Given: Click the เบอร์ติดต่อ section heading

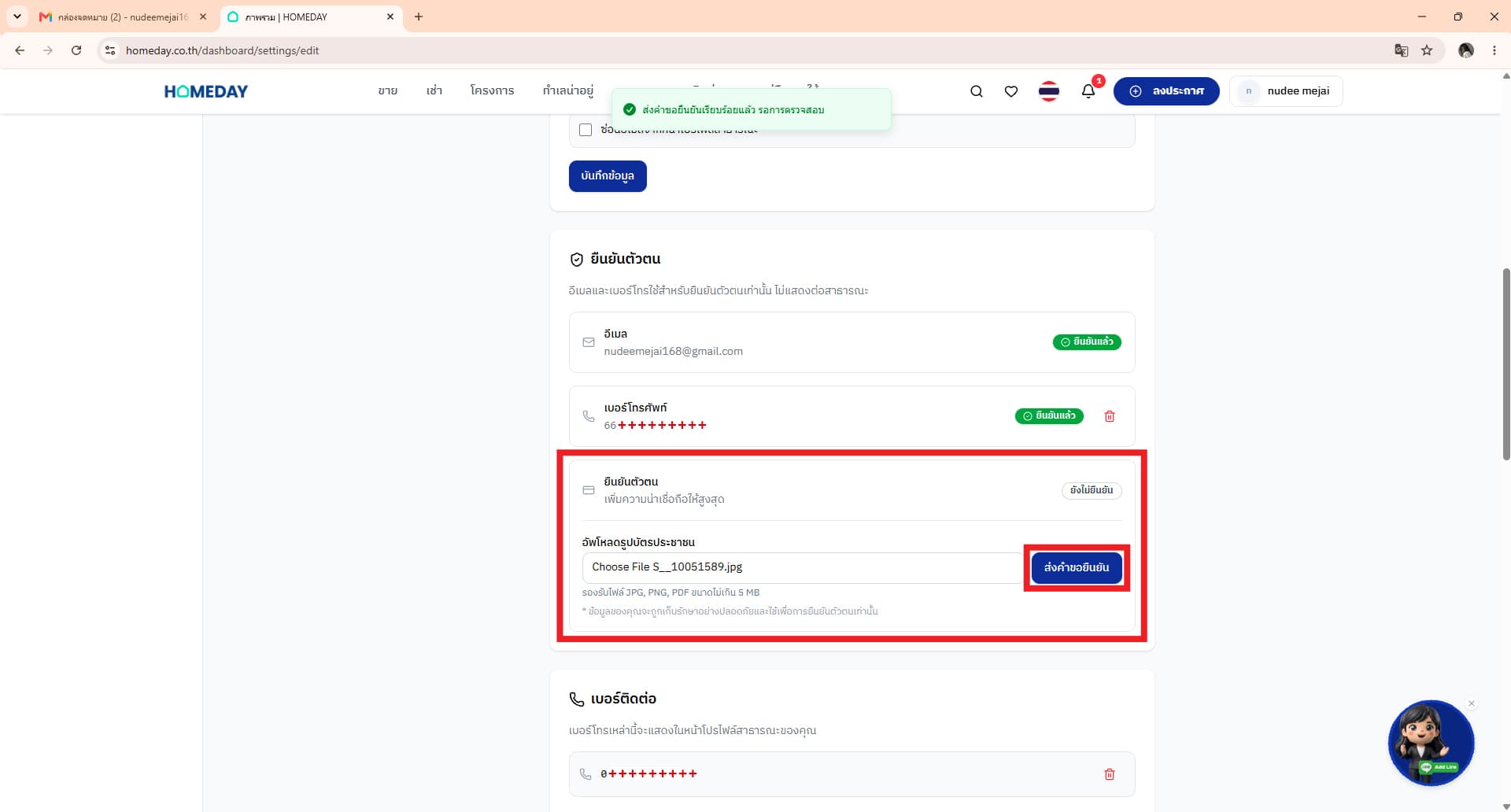Looking at the screenshot, I should pyautogui.click(x=623, y=699).
